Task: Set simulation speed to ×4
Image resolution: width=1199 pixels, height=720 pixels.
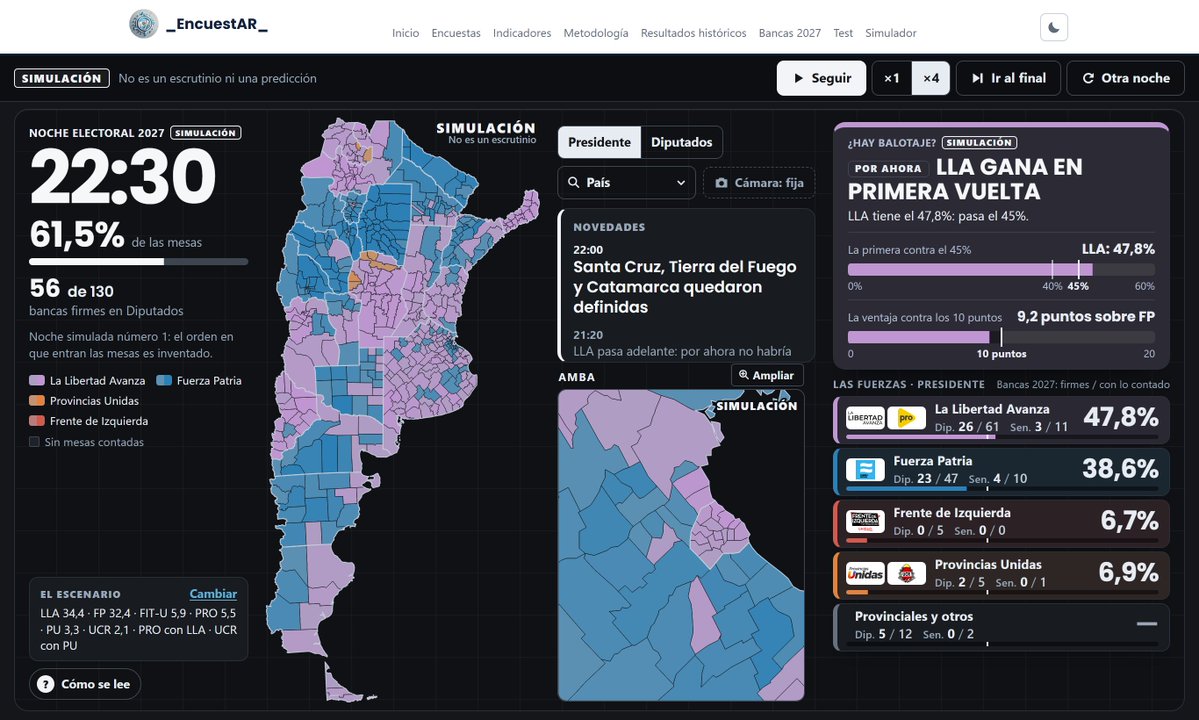Action: coord(931,78)
